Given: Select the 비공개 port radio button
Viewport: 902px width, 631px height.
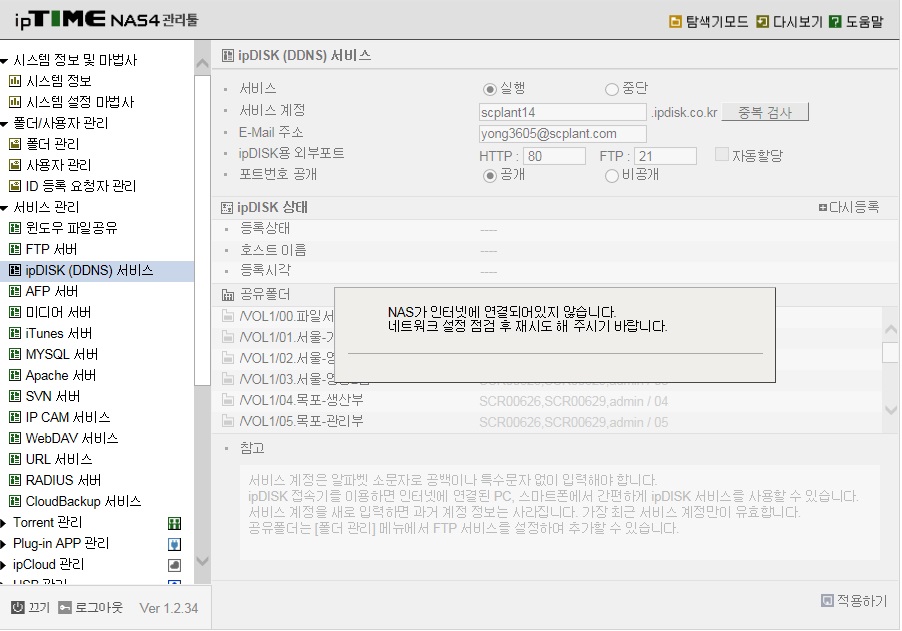Looking at the screenshot, I should (611, 175).
